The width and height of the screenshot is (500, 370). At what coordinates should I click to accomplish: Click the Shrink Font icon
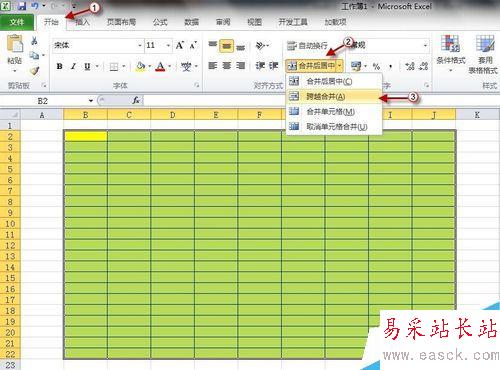tap(193, 45)
